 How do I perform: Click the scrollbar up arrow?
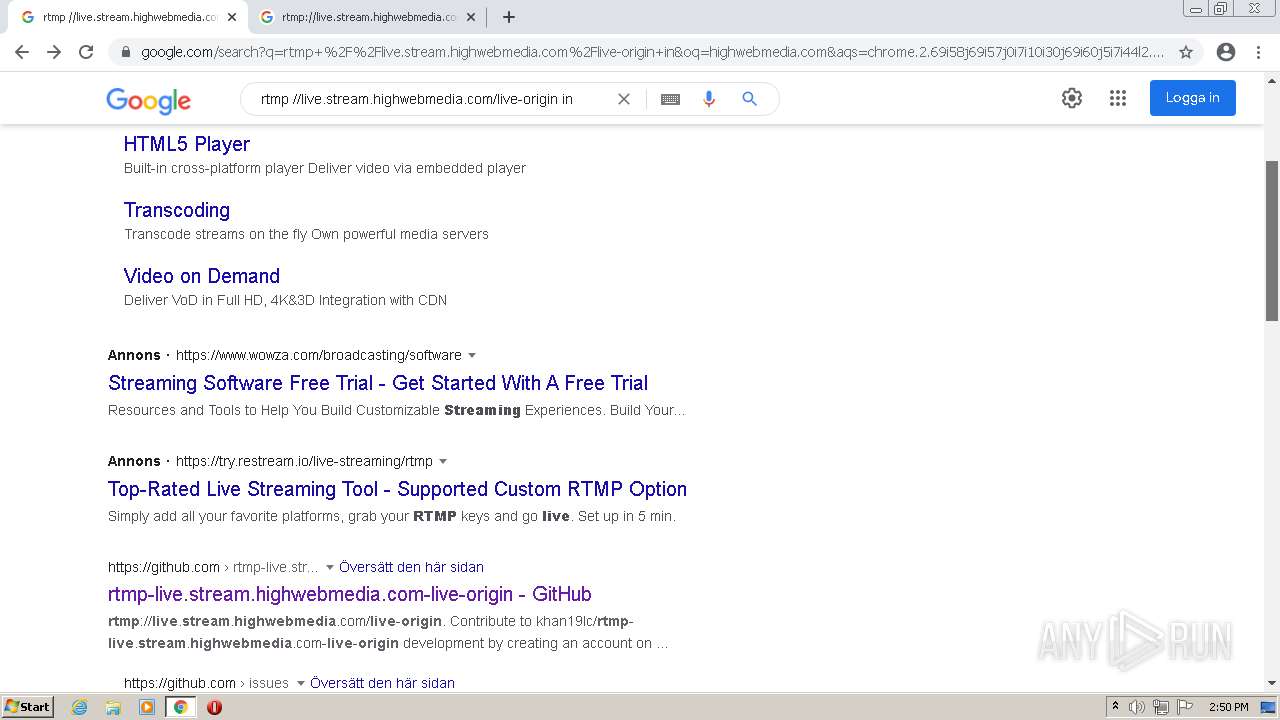[1272, 80]
